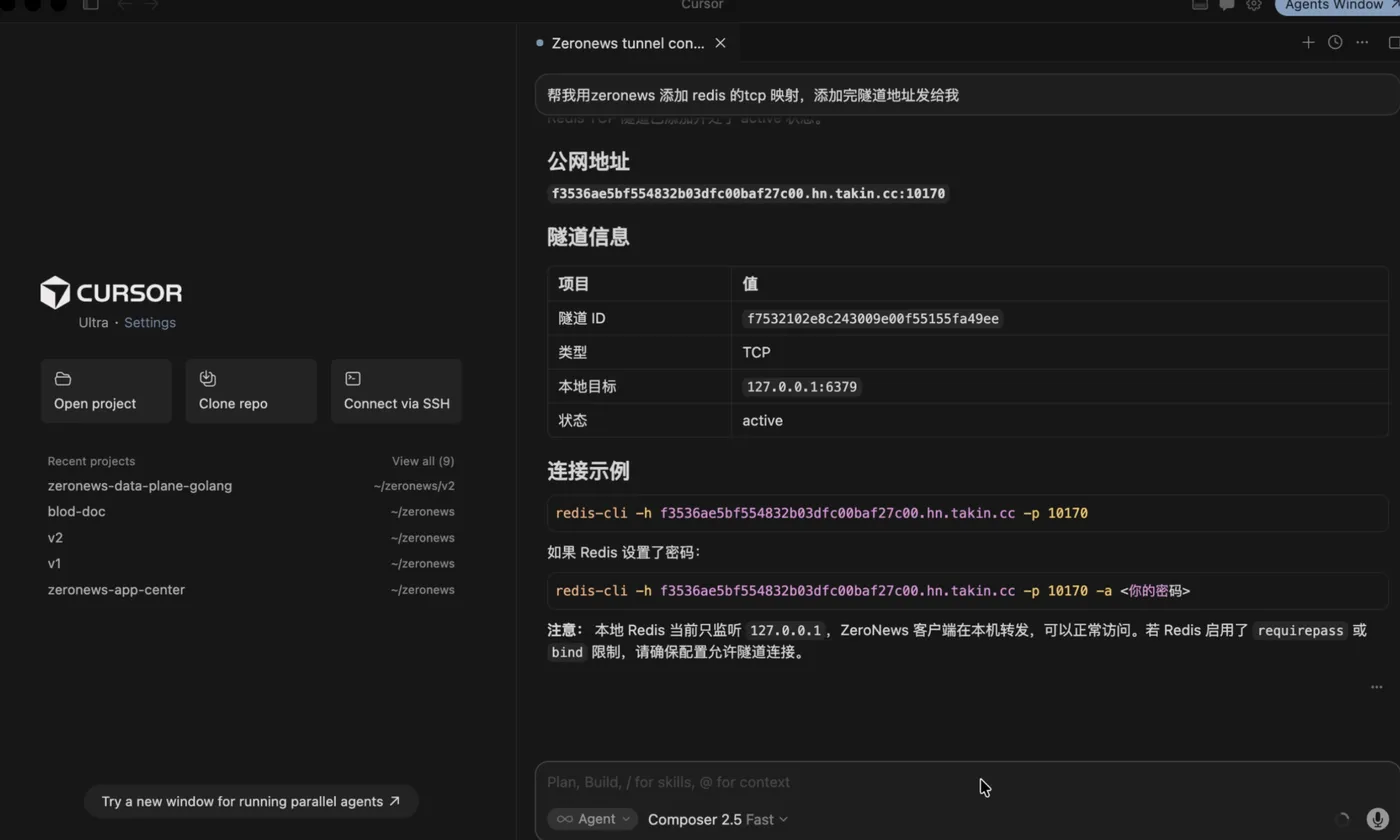Click the Agents Window button
This screenshot has height=840, width=1400.
click(1337, 6)
